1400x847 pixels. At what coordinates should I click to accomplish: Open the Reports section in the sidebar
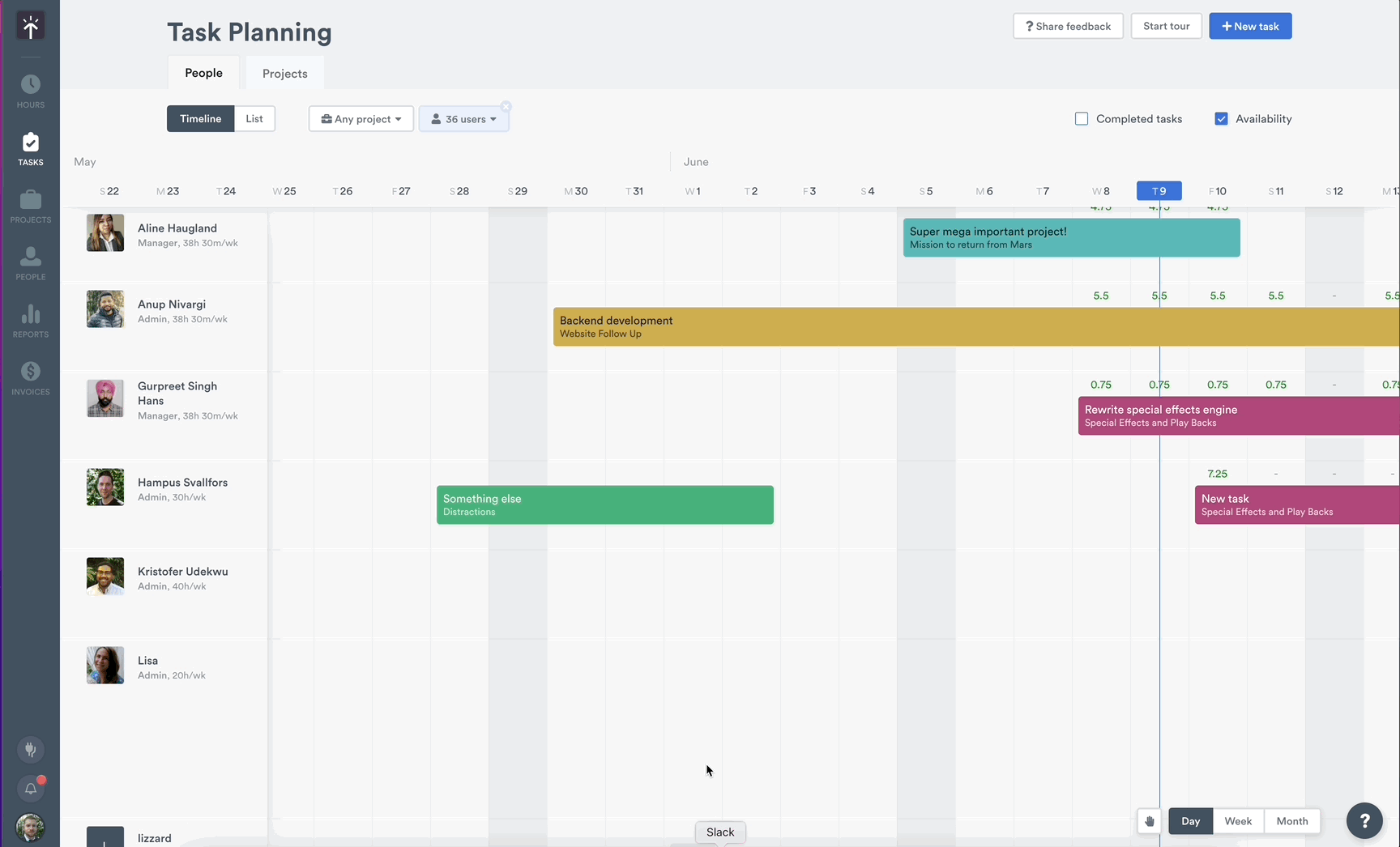[x=30, y=320]
